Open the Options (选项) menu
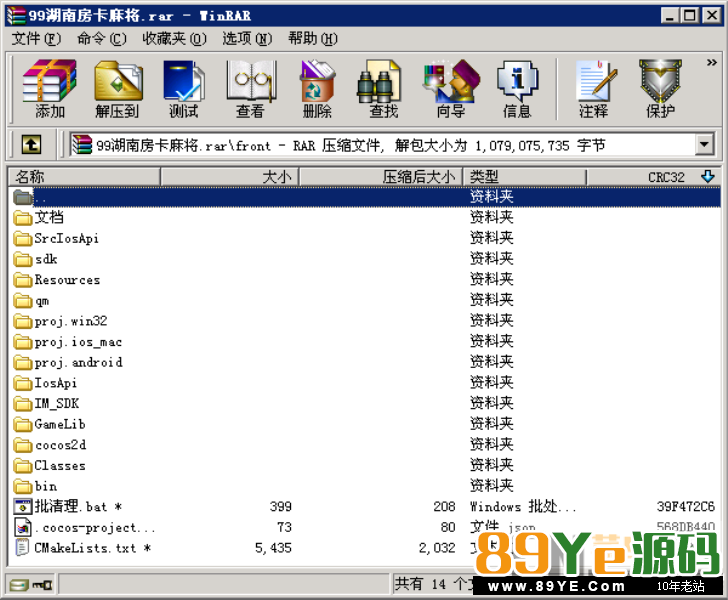 pyautogui.click(x=247, y=39)
